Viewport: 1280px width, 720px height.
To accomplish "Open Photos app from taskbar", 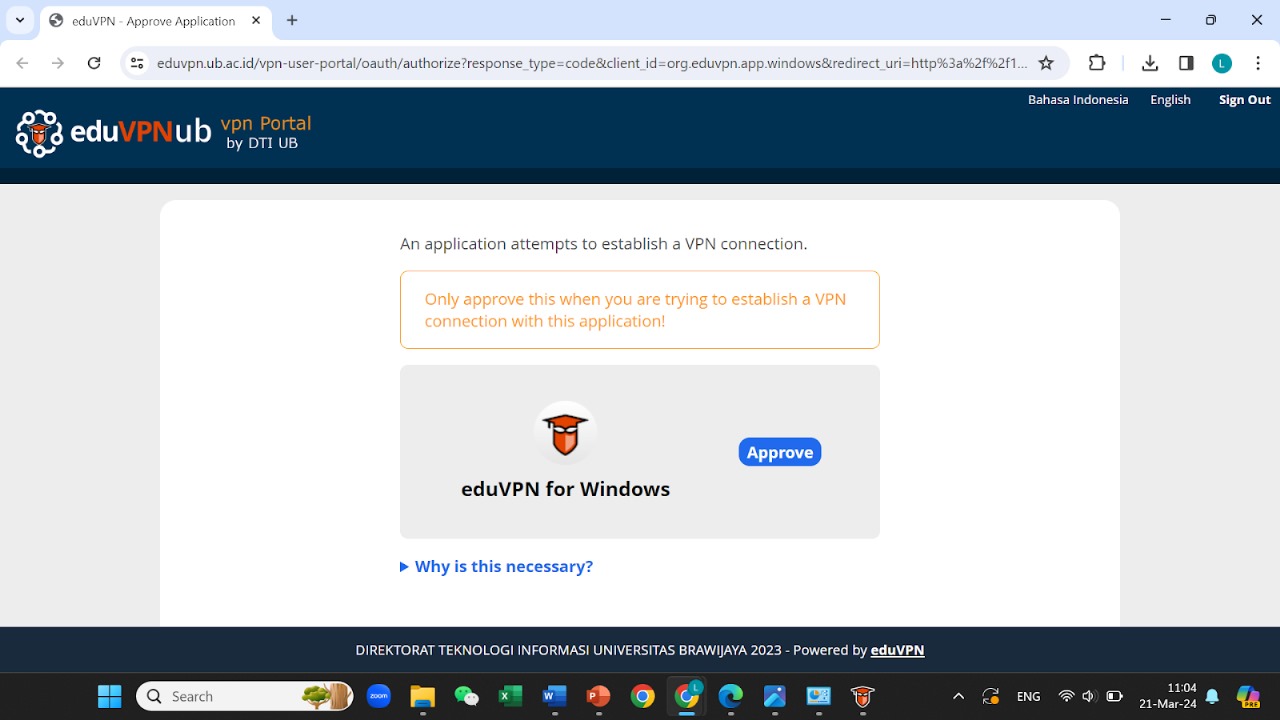I will [775, 696].
